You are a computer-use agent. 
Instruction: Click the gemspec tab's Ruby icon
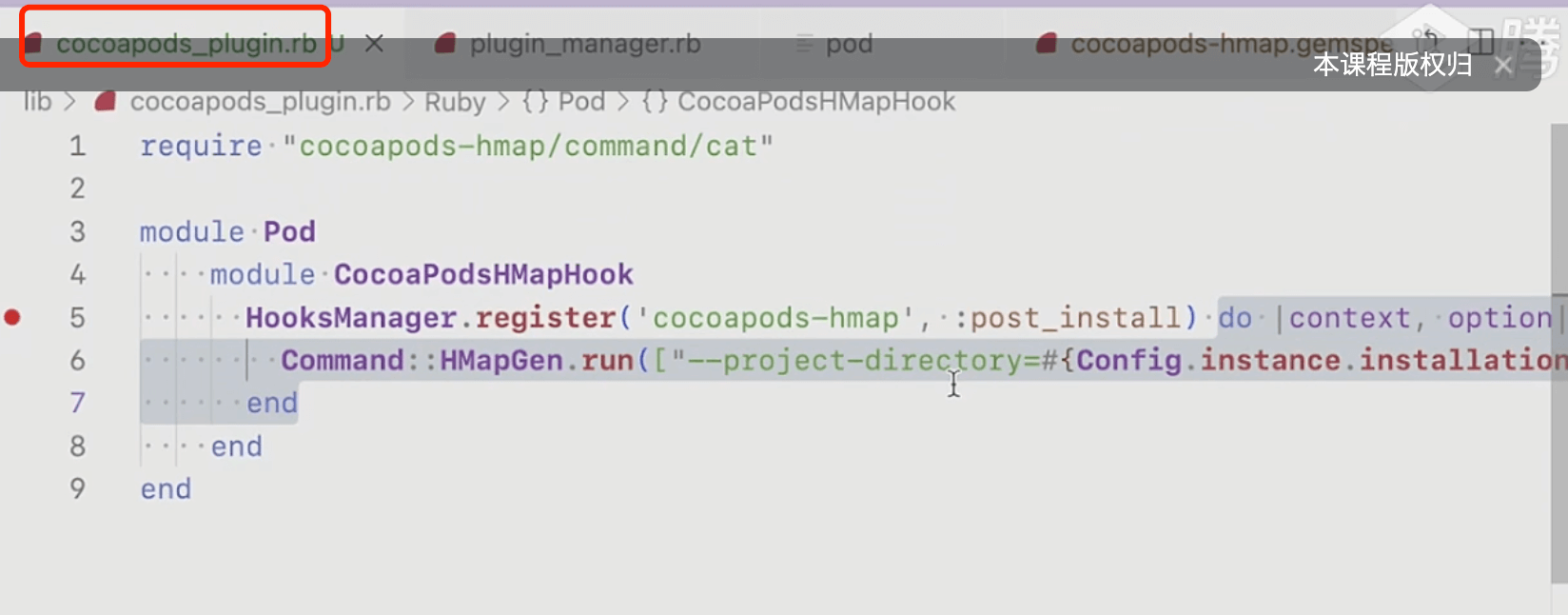click(x=1047, y=44)
